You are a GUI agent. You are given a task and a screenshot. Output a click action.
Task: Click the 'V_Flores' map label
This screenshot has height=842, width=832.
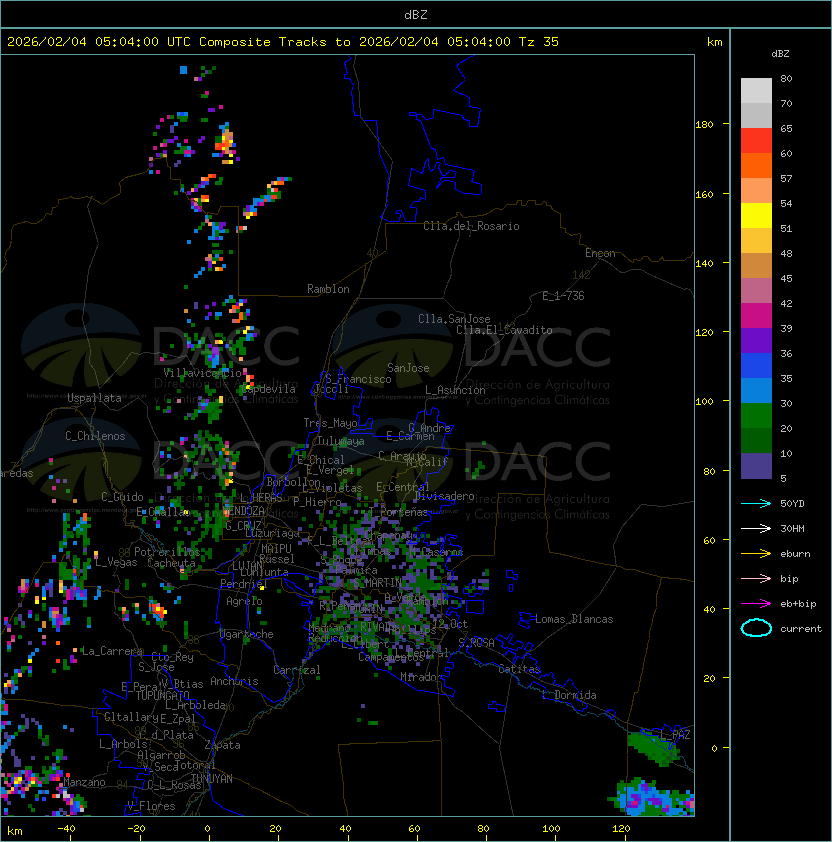click(x=151, y=806)
